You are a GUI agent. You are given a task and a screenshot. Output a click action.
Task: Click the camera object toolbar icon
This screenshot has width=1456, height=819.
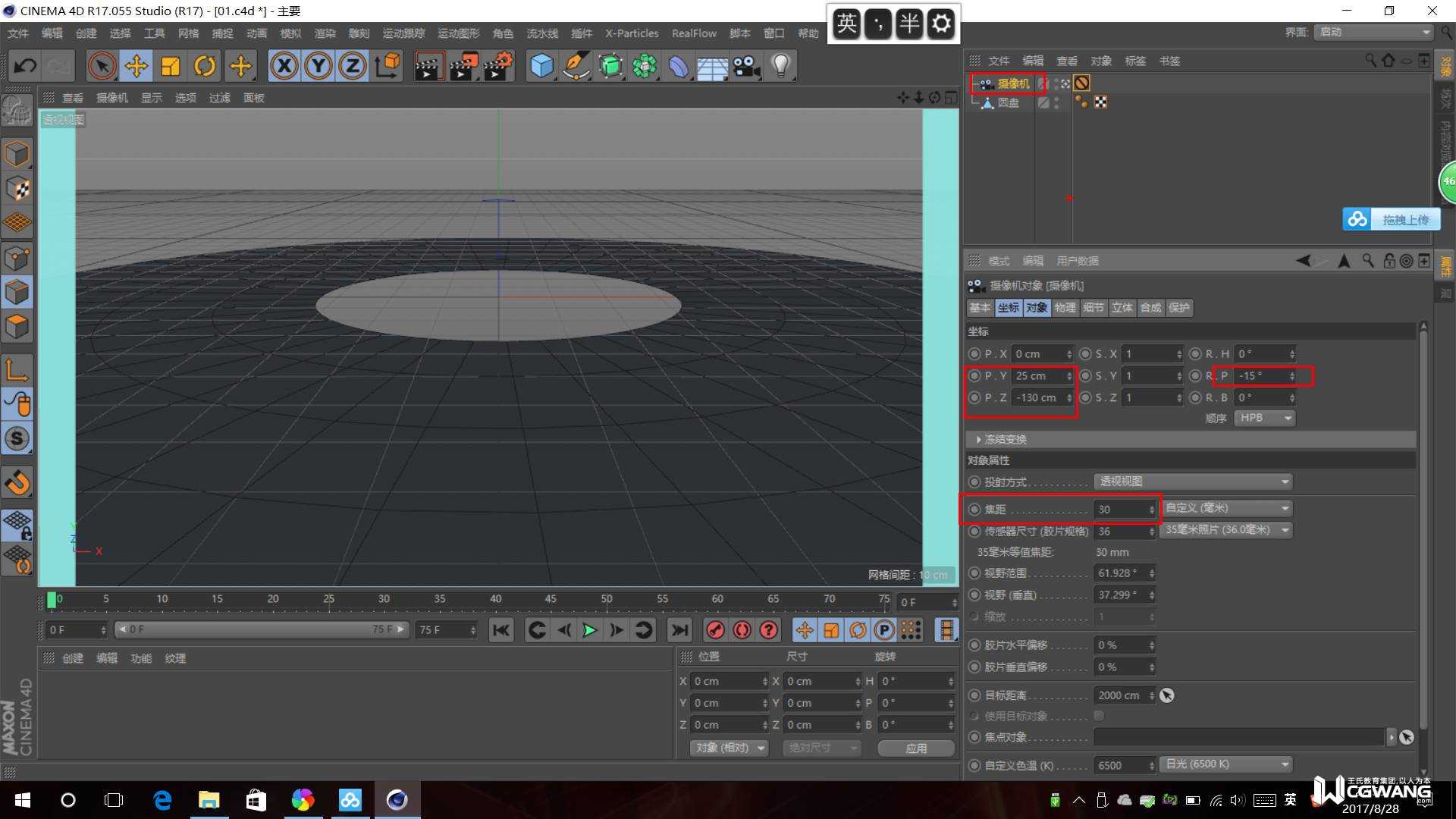[x=746, y=67]
